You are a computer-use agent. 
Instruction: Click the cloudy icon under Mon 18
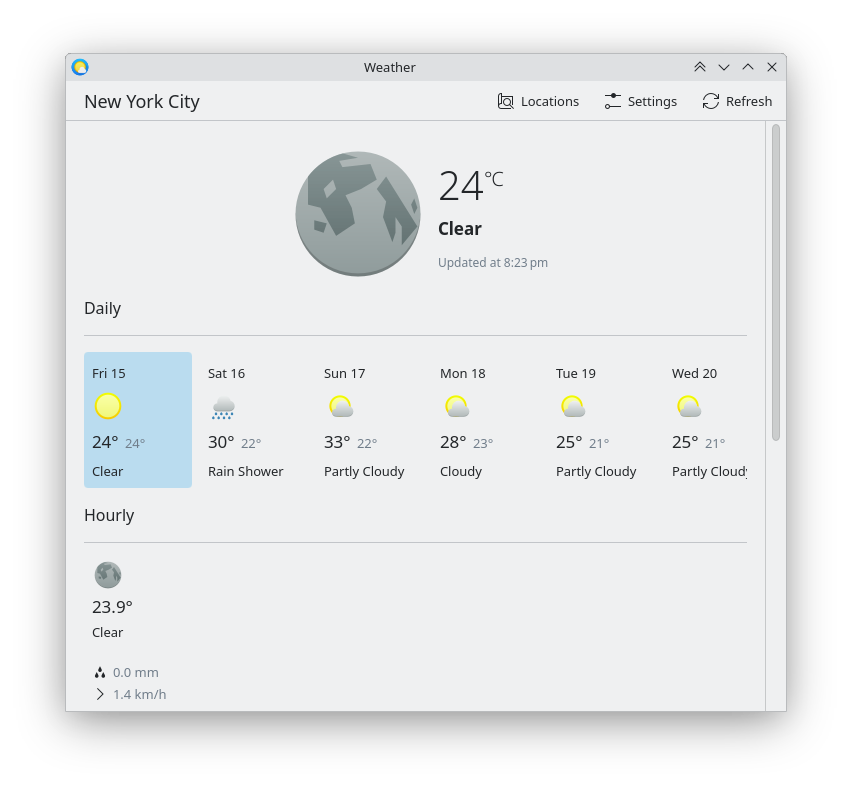pyautogui.click(x=457, y=406)
